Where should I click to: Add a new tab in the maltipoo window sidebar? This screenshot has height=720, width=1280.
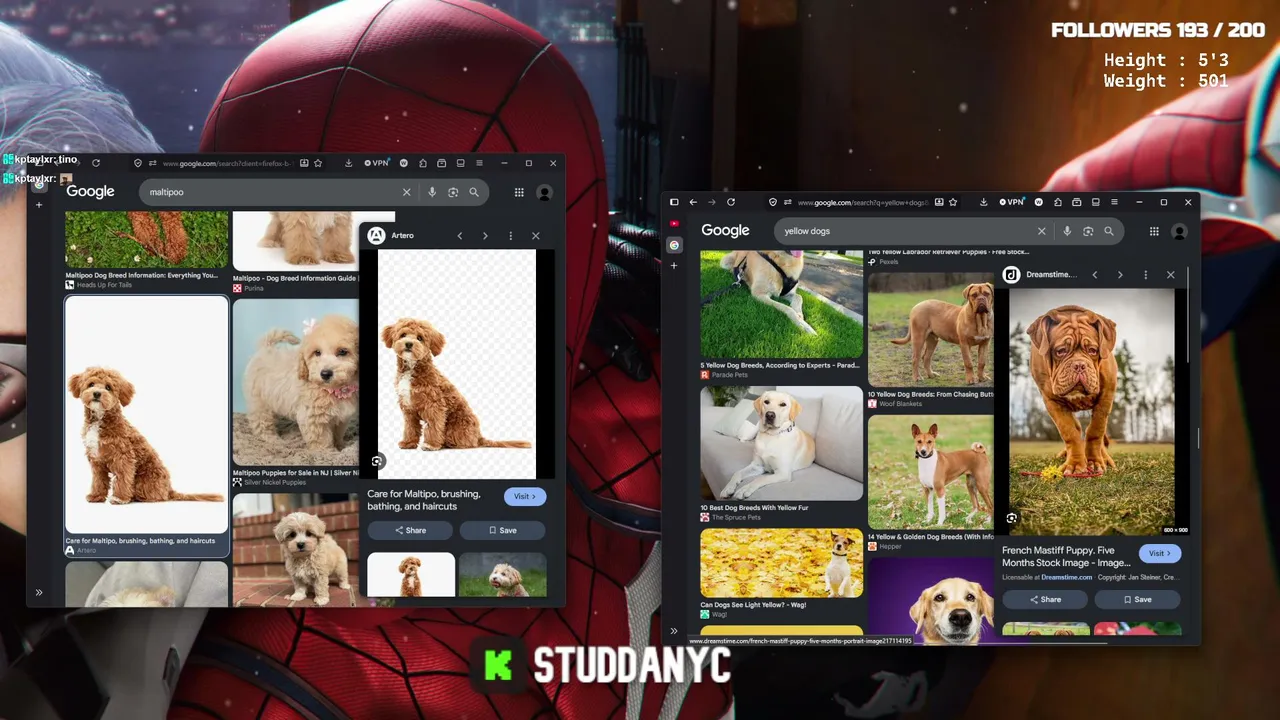point(39,205)
